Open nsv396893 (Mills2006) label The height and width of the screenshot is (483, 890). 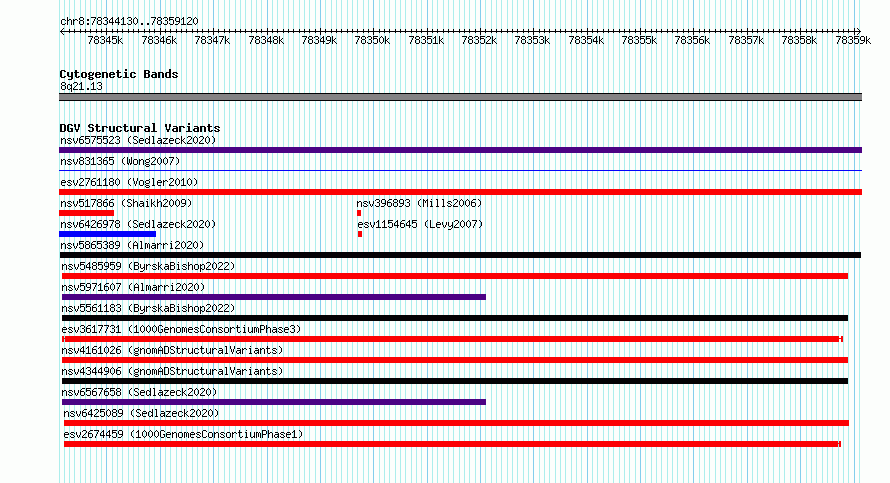[x=419, y=203]
